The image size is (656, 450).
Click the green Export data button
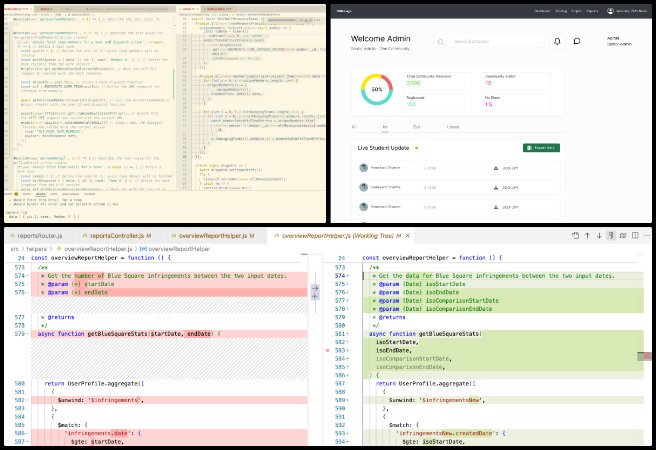point(541,148)
